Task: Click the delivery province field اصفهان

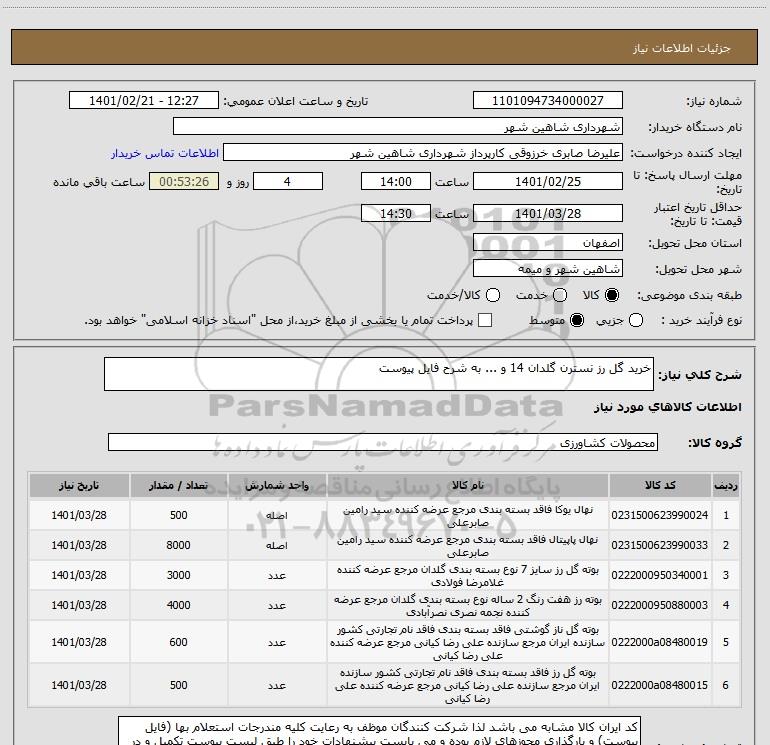Action: (x=548, y=243)
